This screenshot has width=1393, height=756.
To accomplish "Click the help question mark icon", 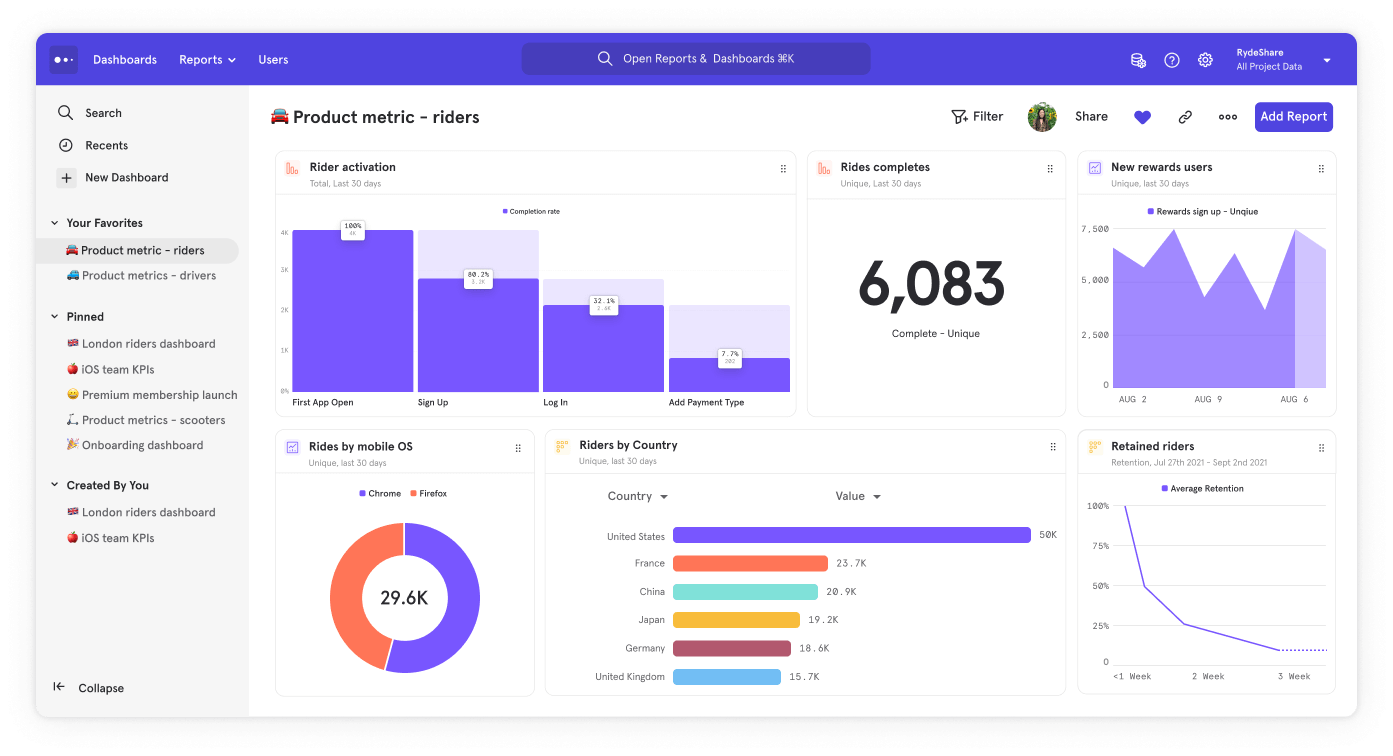I will 1171,60.
